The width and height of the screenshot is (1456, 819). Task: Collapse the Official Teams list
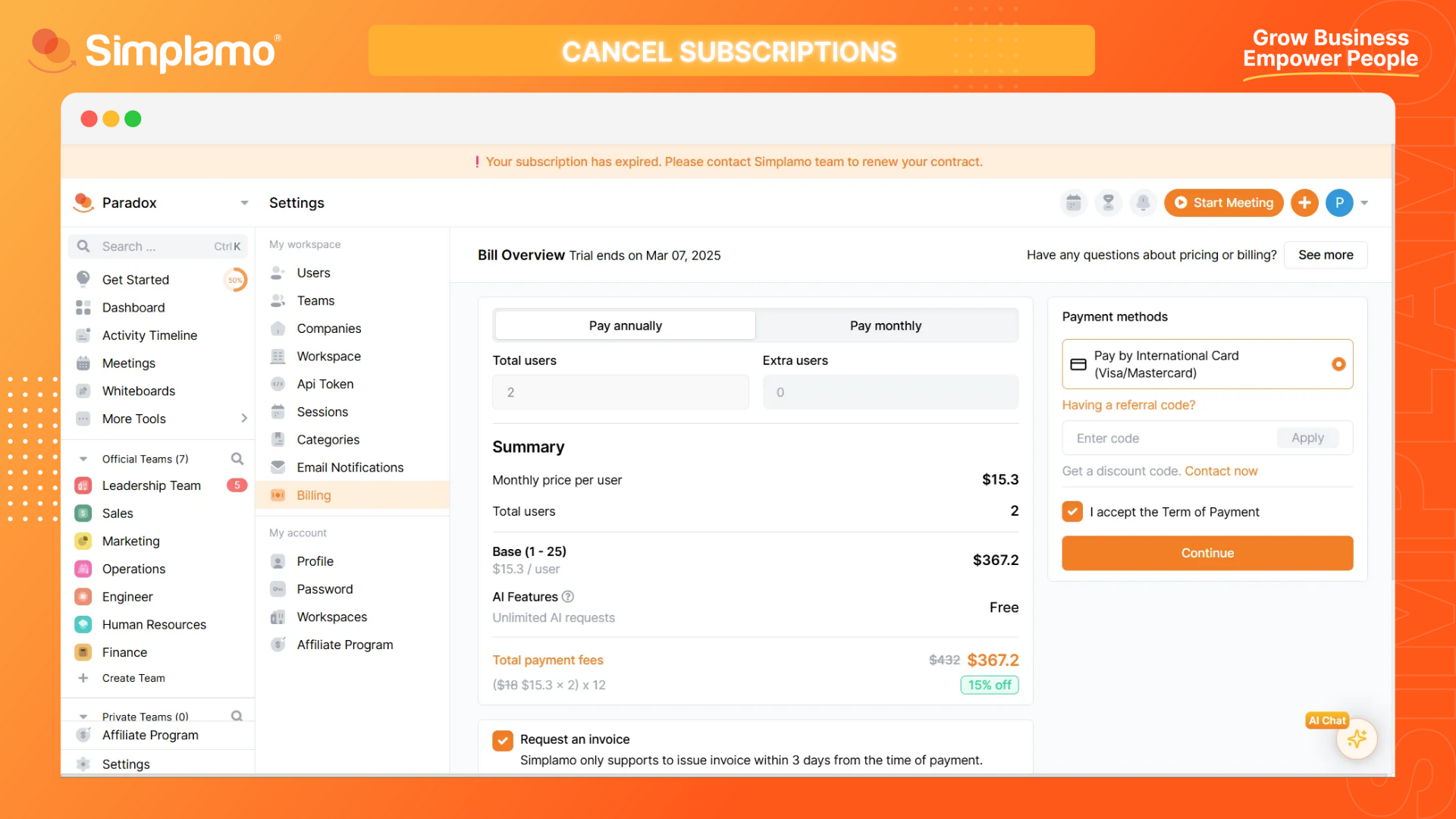tap(83, 459)
